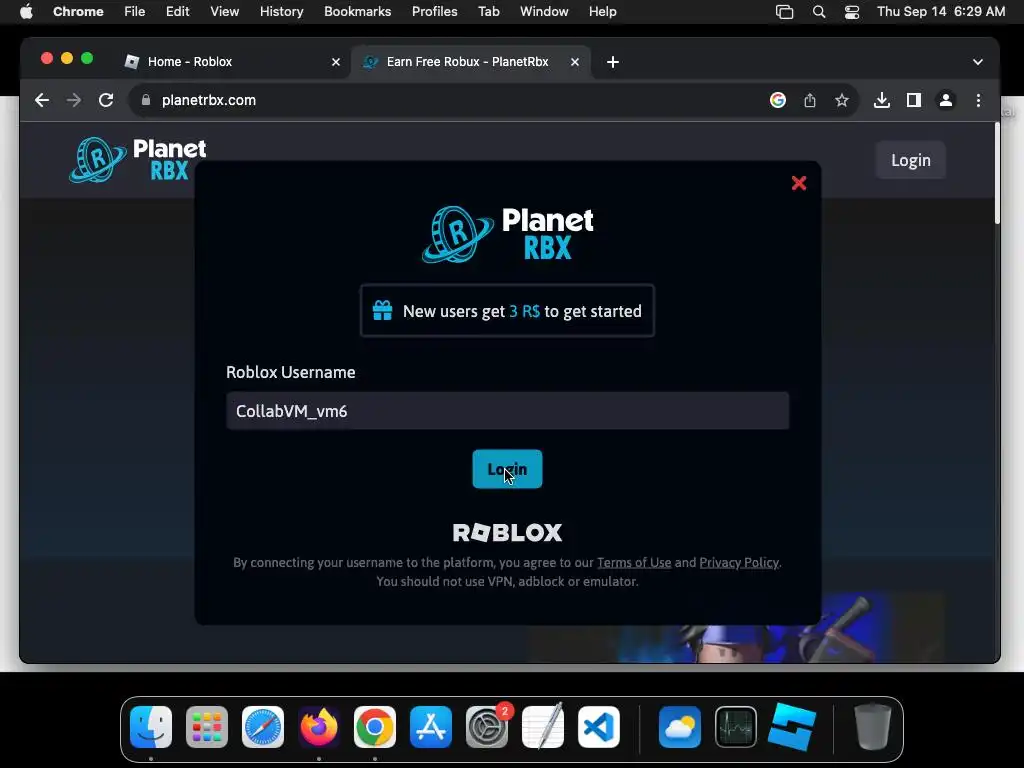This screenshot has height=768, width=1024.
Task: Open System Settings from the dock
Action: tap(487, 727)
